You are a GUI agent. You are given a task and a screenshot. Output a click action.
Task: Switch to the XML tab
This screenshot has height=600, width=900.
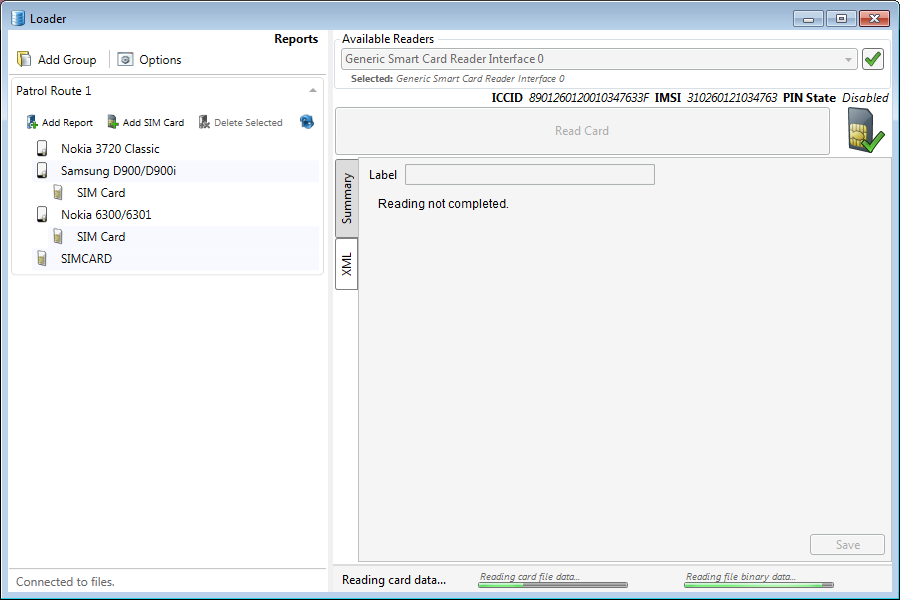click(x=347, y=264)
